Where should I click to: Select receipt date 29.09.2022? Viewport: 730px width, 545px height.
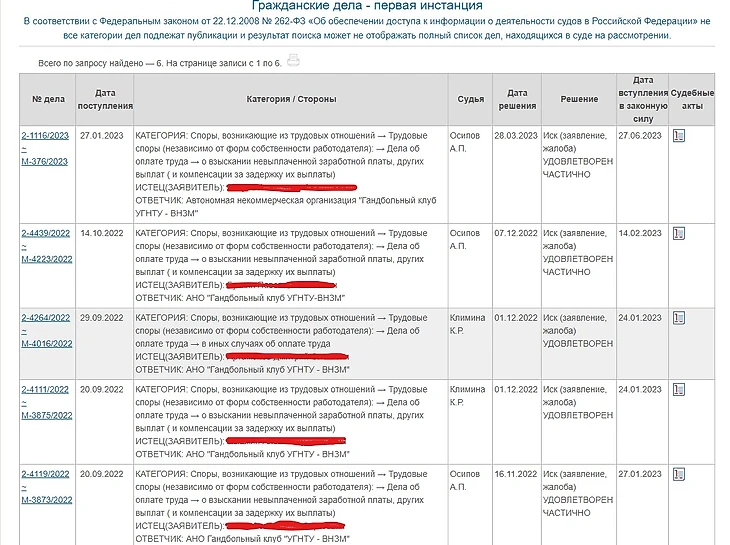[x=101, y=318]
